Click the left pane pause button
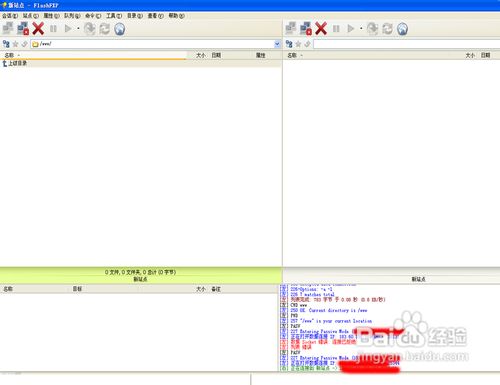Screen dimensions: 500x385 53,29
